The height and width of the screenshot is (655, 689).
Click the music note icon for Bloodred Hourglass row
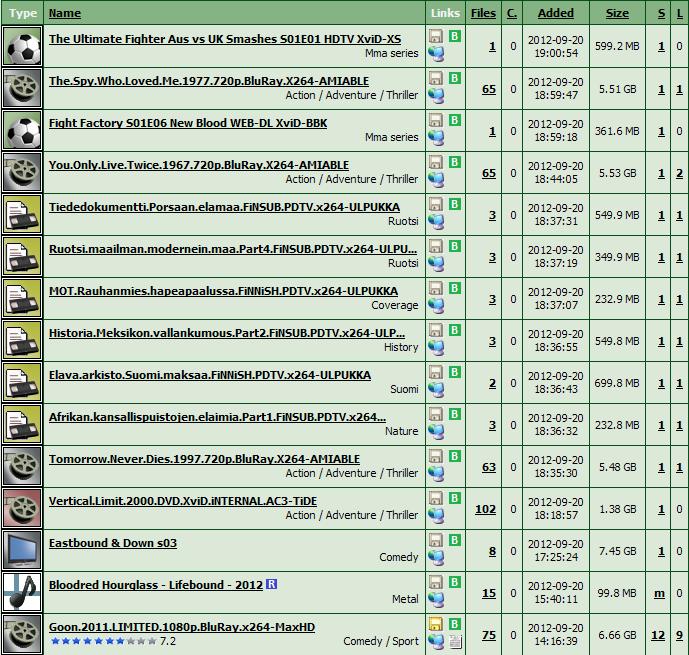tap(22, 593)
